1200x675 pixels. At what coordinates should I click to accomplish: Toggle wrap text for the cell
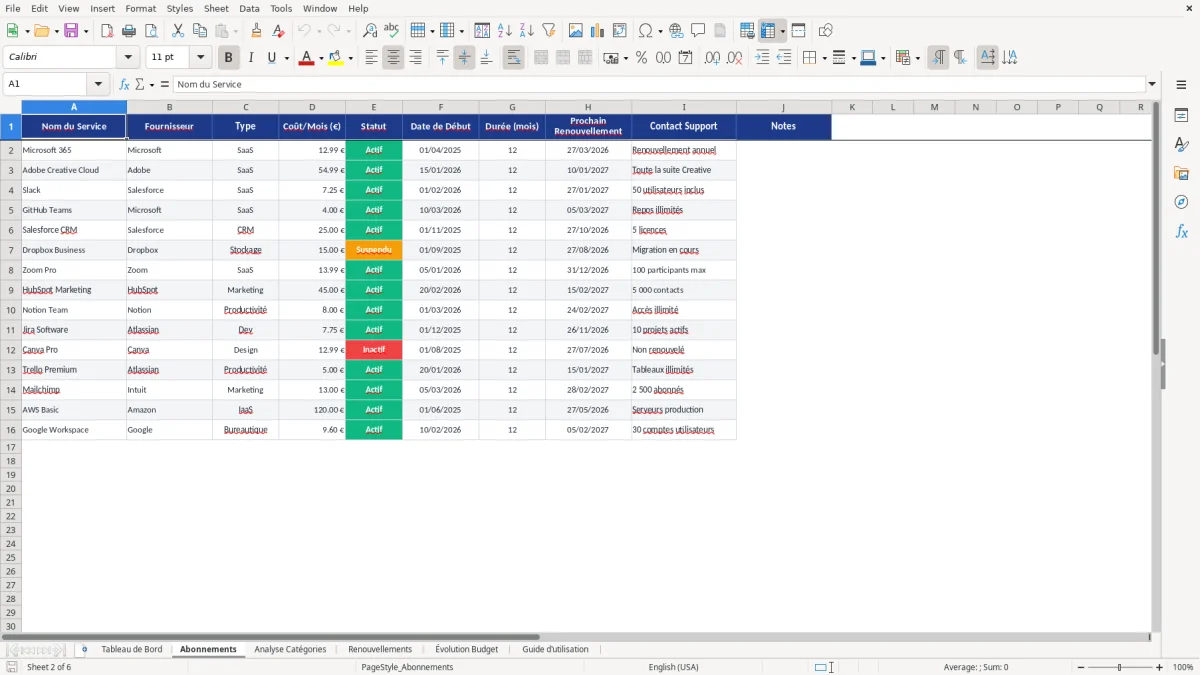513,58
